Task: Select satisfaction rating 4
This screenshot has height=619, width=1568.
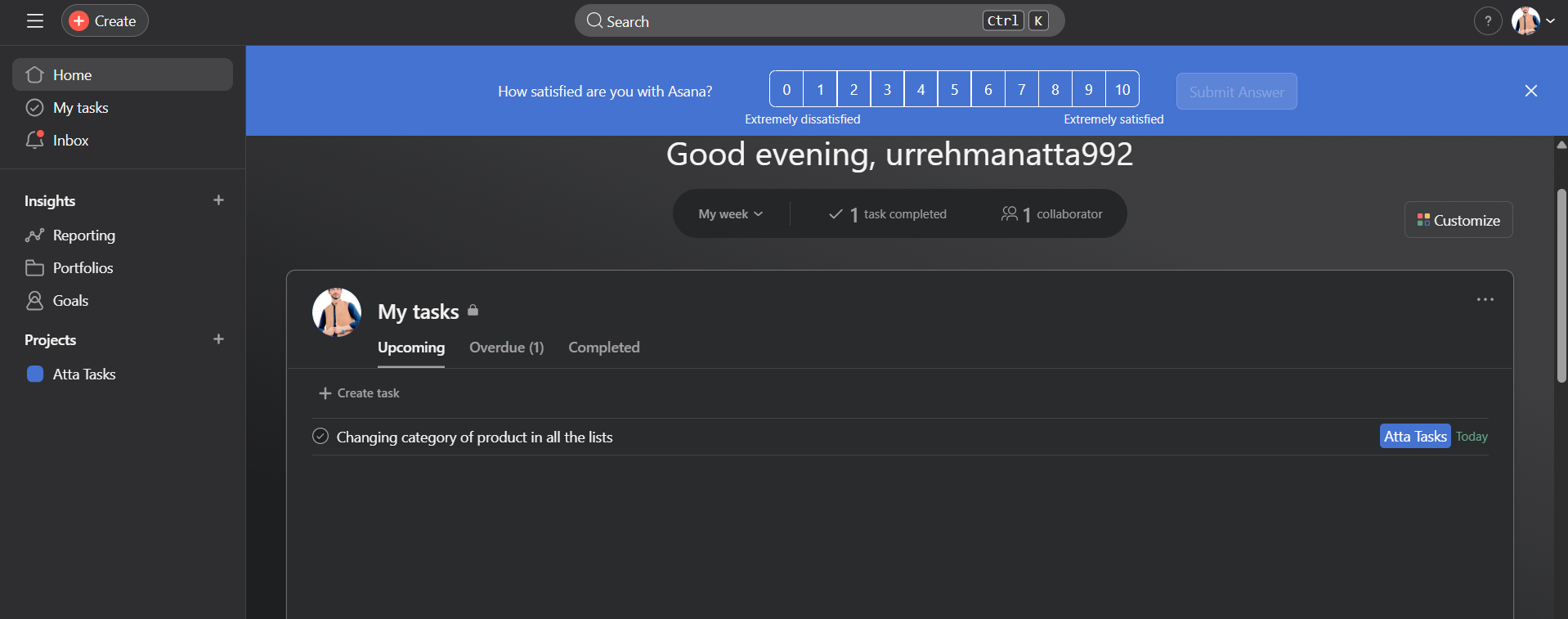Action: pos(921,89)
